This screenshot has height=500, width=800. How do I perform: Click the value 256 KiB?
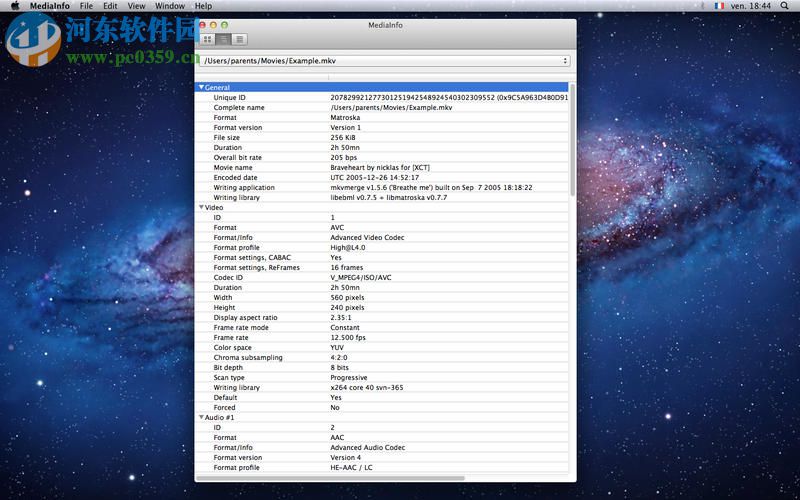tap(343, 137)
